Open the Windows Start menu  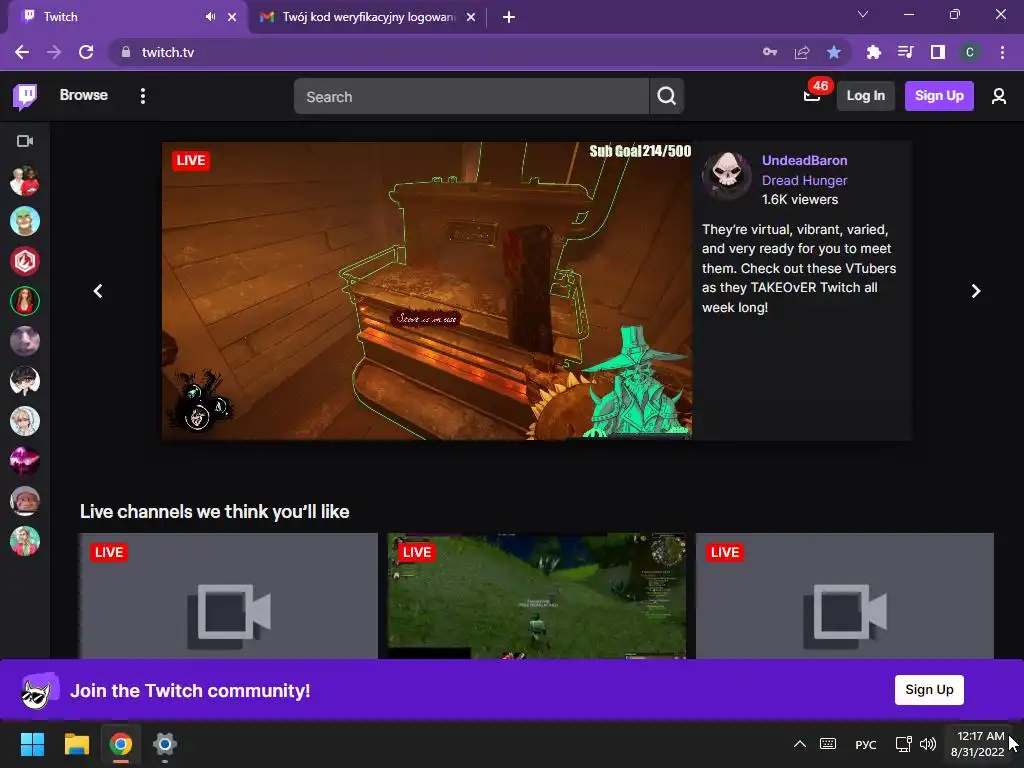(x=32, y=744)
